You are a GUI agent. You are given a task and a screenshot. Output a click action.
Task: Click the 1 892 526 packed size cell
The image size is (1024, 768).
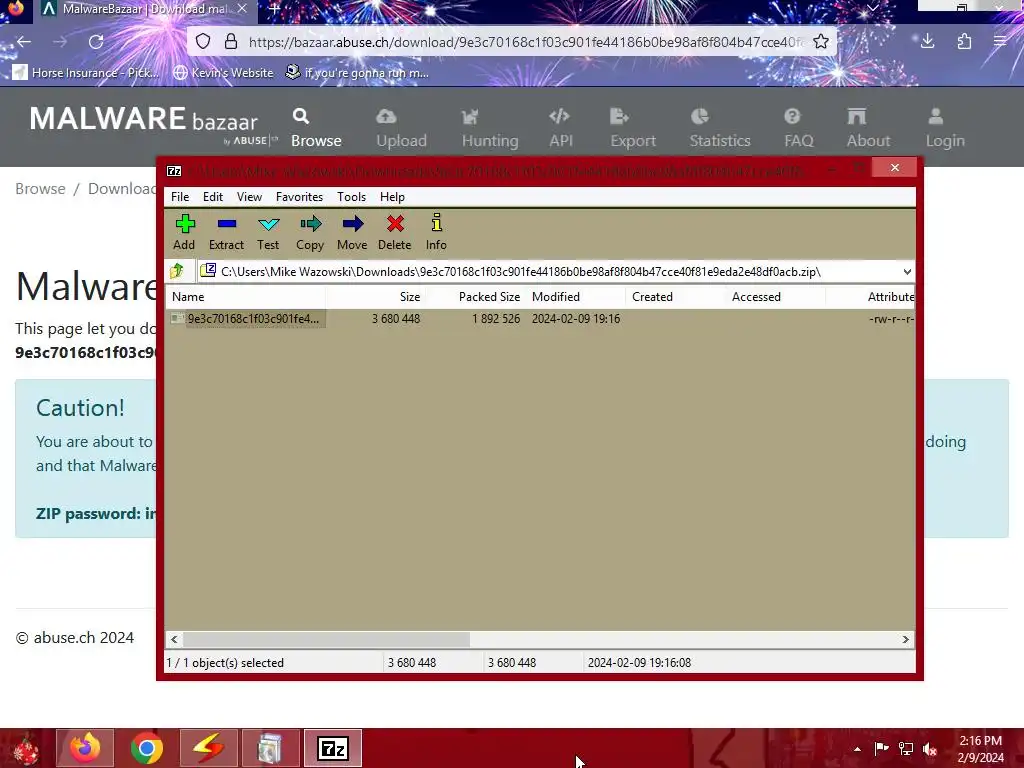point(496,319)
